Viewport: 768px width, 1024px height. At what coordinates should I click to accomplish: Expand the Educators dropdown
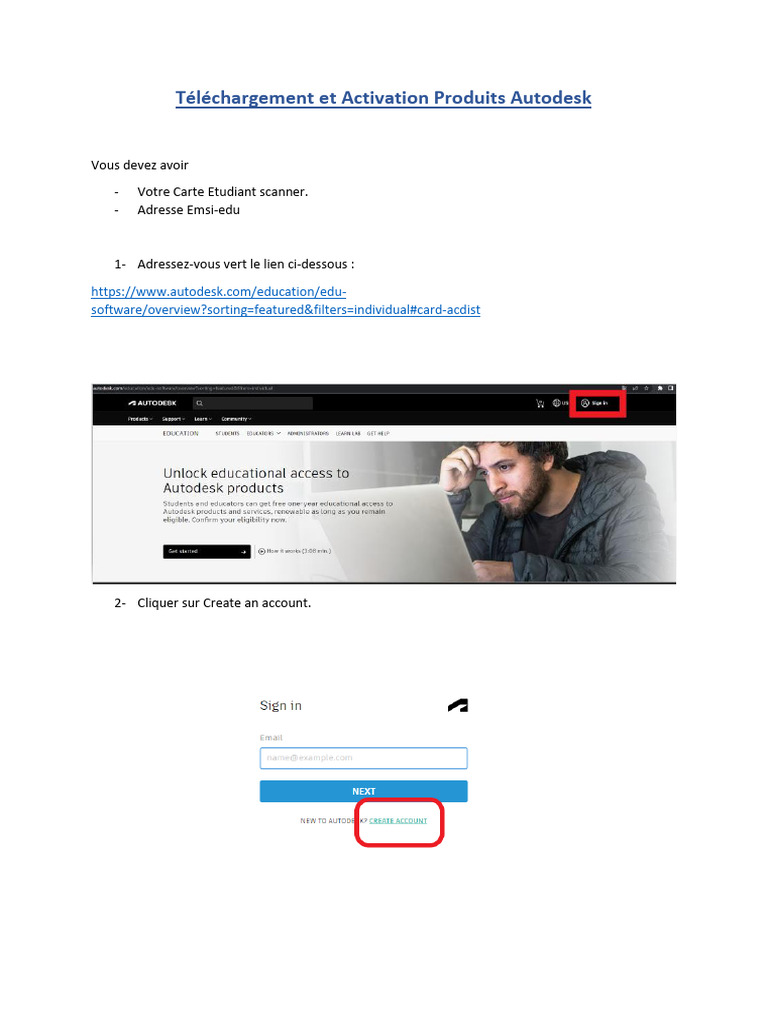(264, 434)
